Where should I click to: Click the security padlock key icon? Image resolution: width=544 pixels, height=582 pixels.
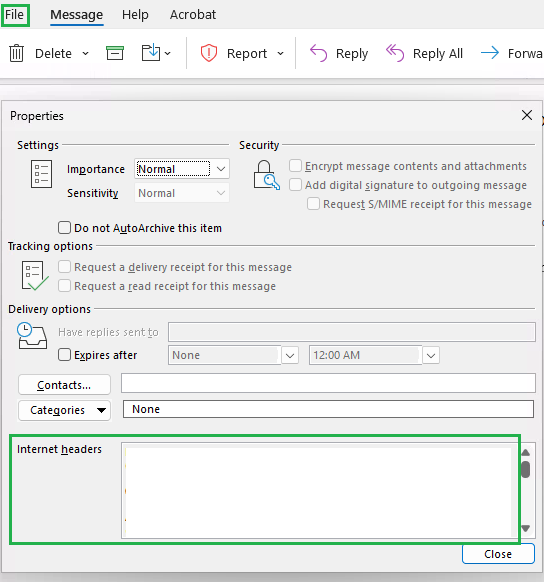pyautogui.click(x=266, y=175)
